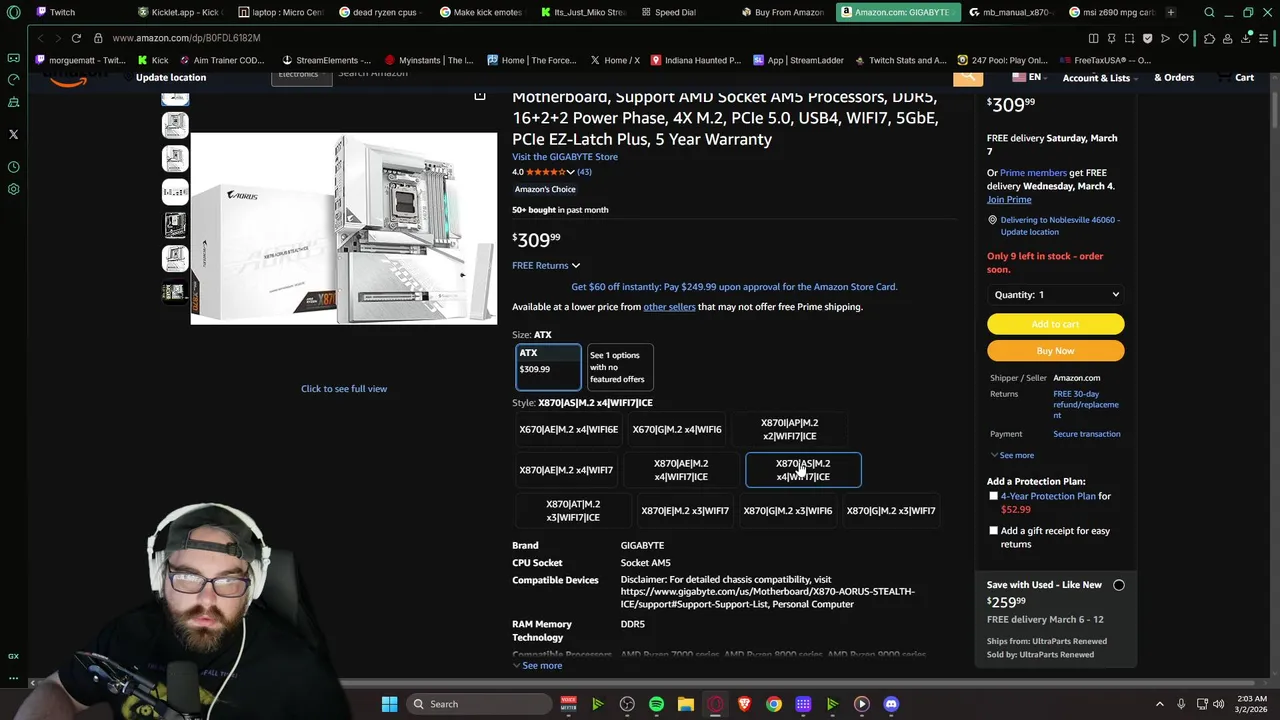Check the Add a gift receipt box
This screenshot has width=1280, height=720.
pyautogui.click(x=993, y=531)
